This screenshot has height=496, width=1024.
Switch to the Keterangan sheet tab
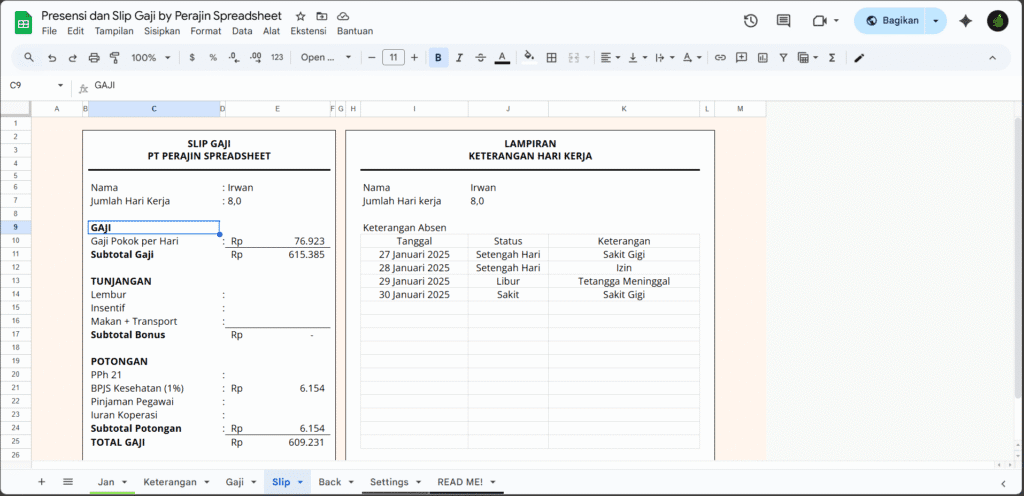(176, 482)
